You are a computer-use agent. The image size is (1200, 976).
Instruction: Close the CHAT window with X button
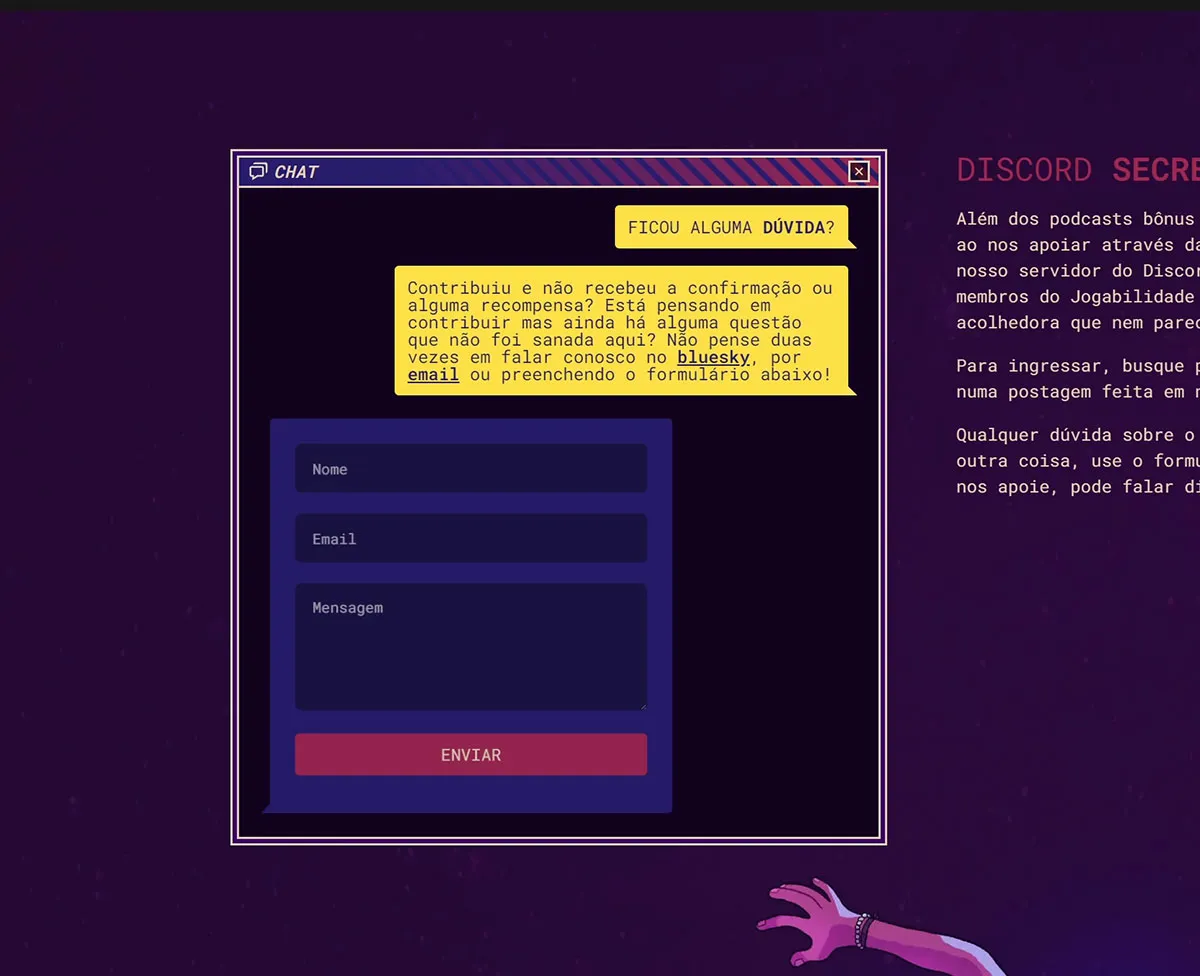(858, 172)
